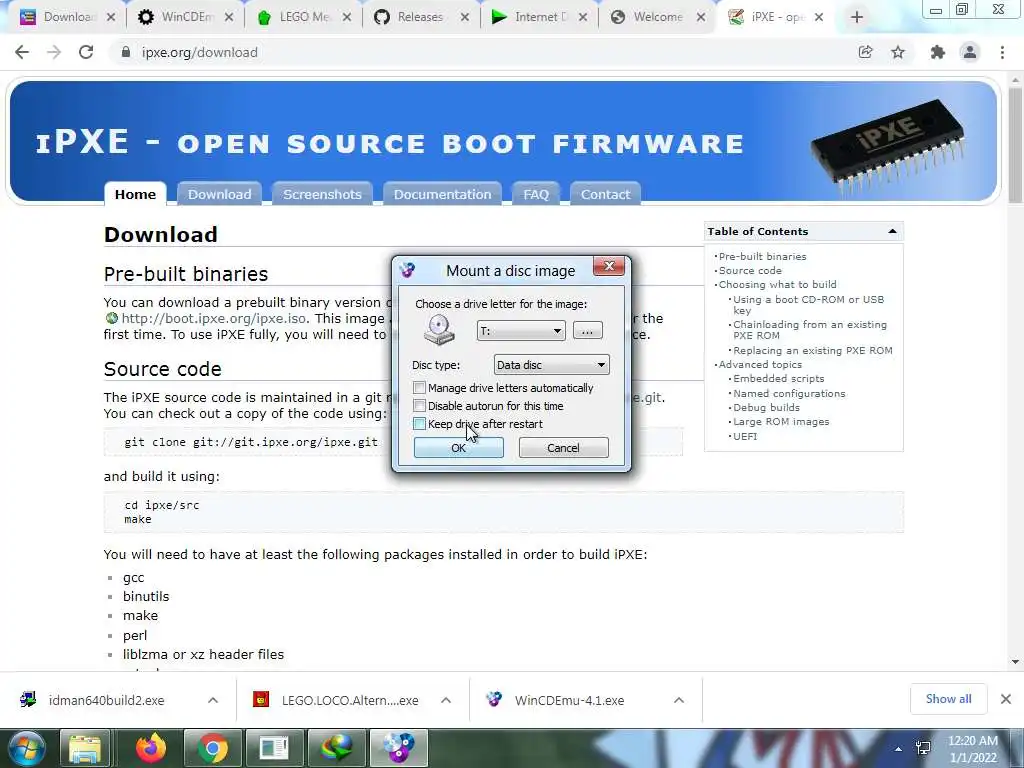Jump to Source code in contents
The width and height of the screenshot is (1024, 768).
tap(750, 270)
